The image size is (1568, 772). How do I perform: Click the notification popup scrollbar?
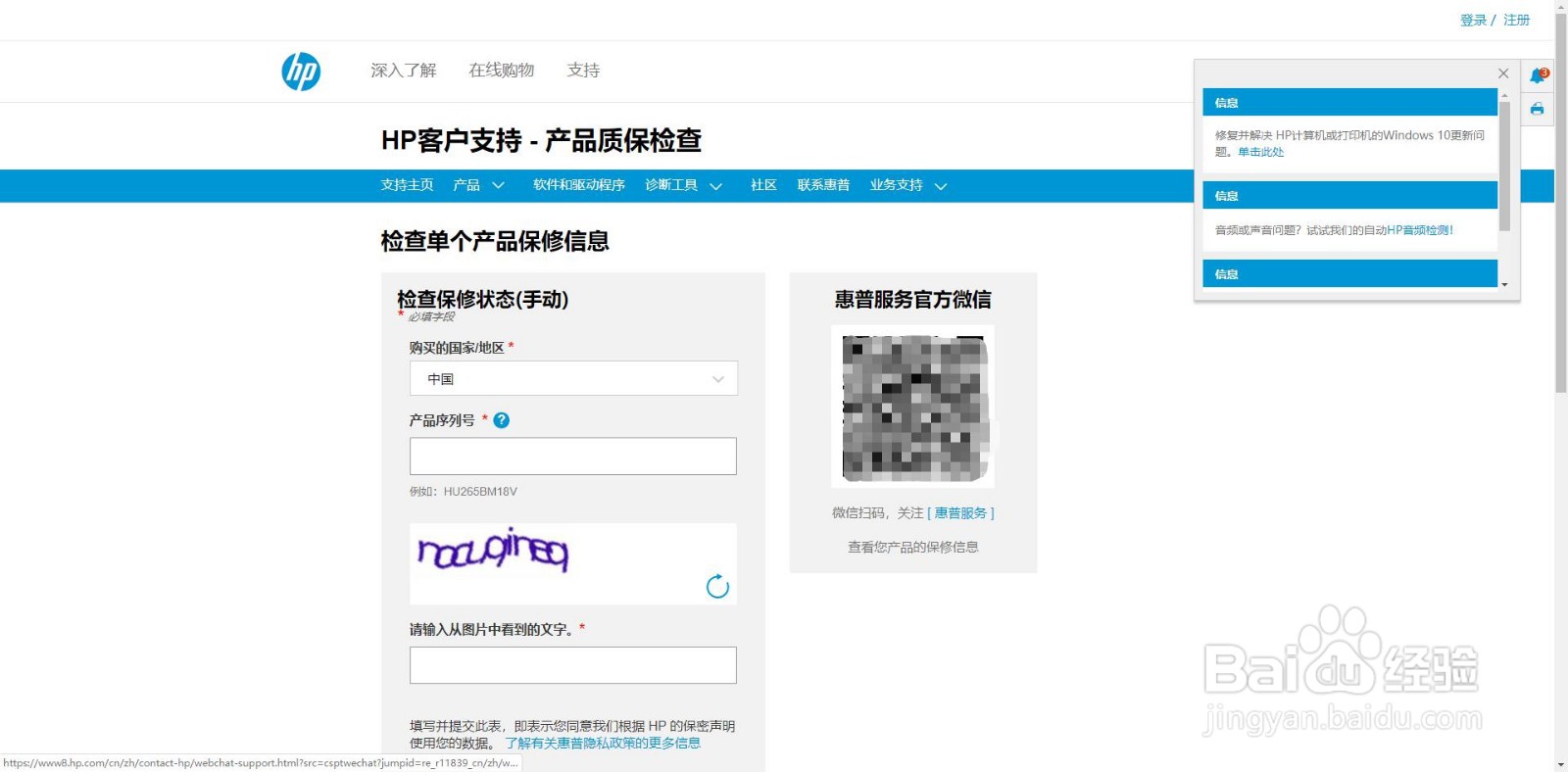tap(1504, 166)
